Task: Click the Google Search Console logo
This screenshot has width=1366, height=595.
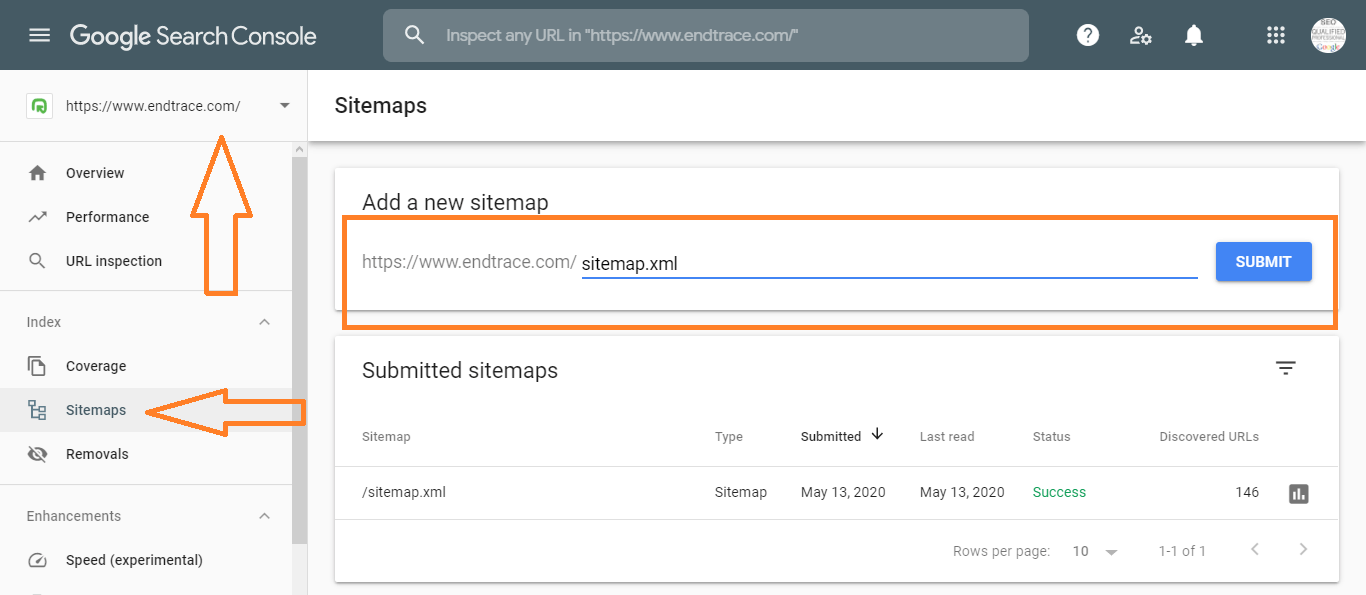Action: 193,36
